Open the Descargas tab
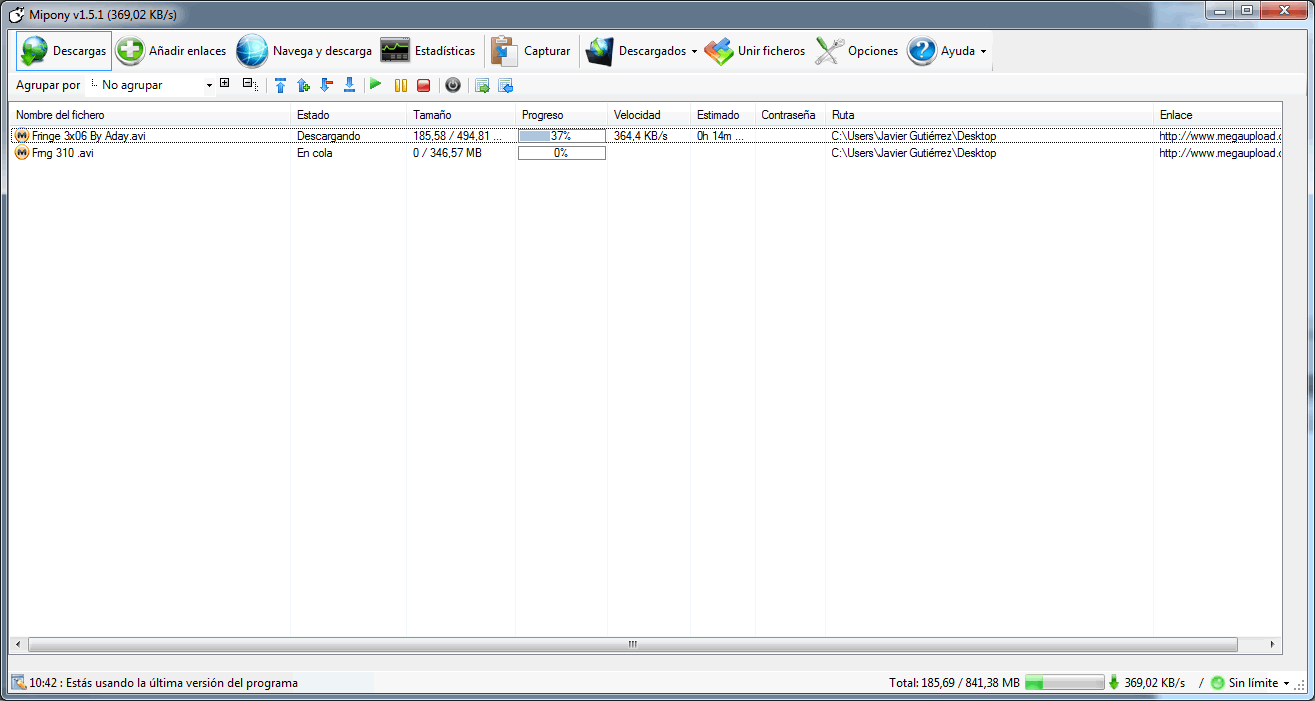Image resolution: width=1315 pixels, height=701 pixels. (64, 51)
